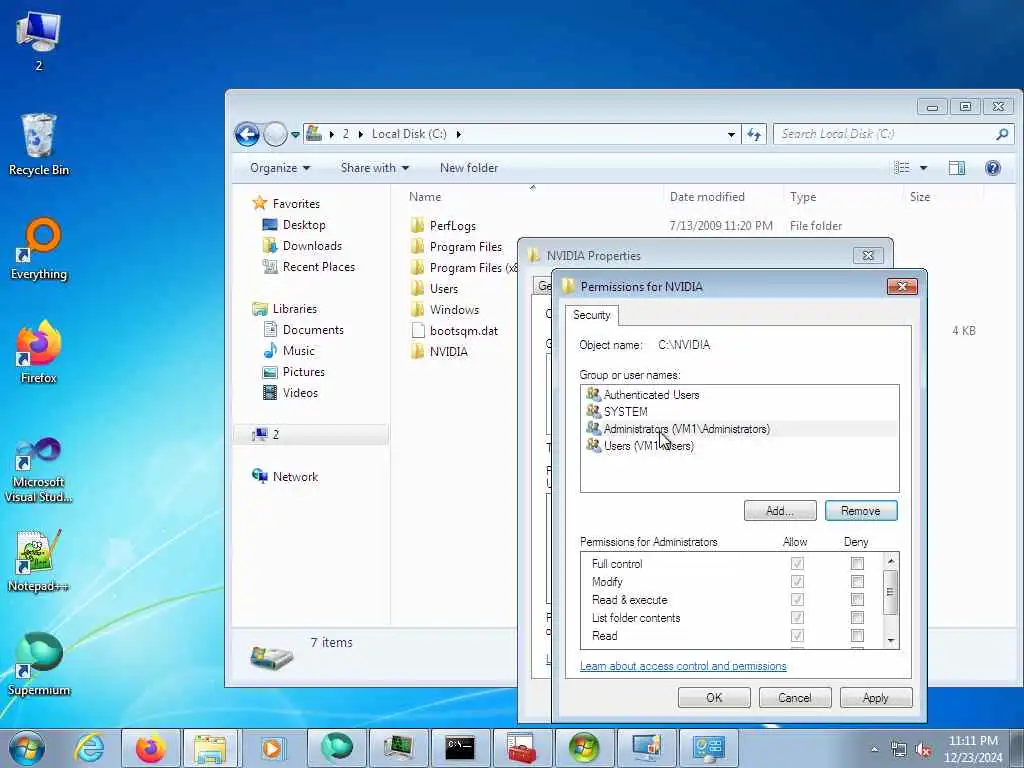Toggle Allow checkbox for List folder contents
1024x768 pixels.
click(797, 618)
